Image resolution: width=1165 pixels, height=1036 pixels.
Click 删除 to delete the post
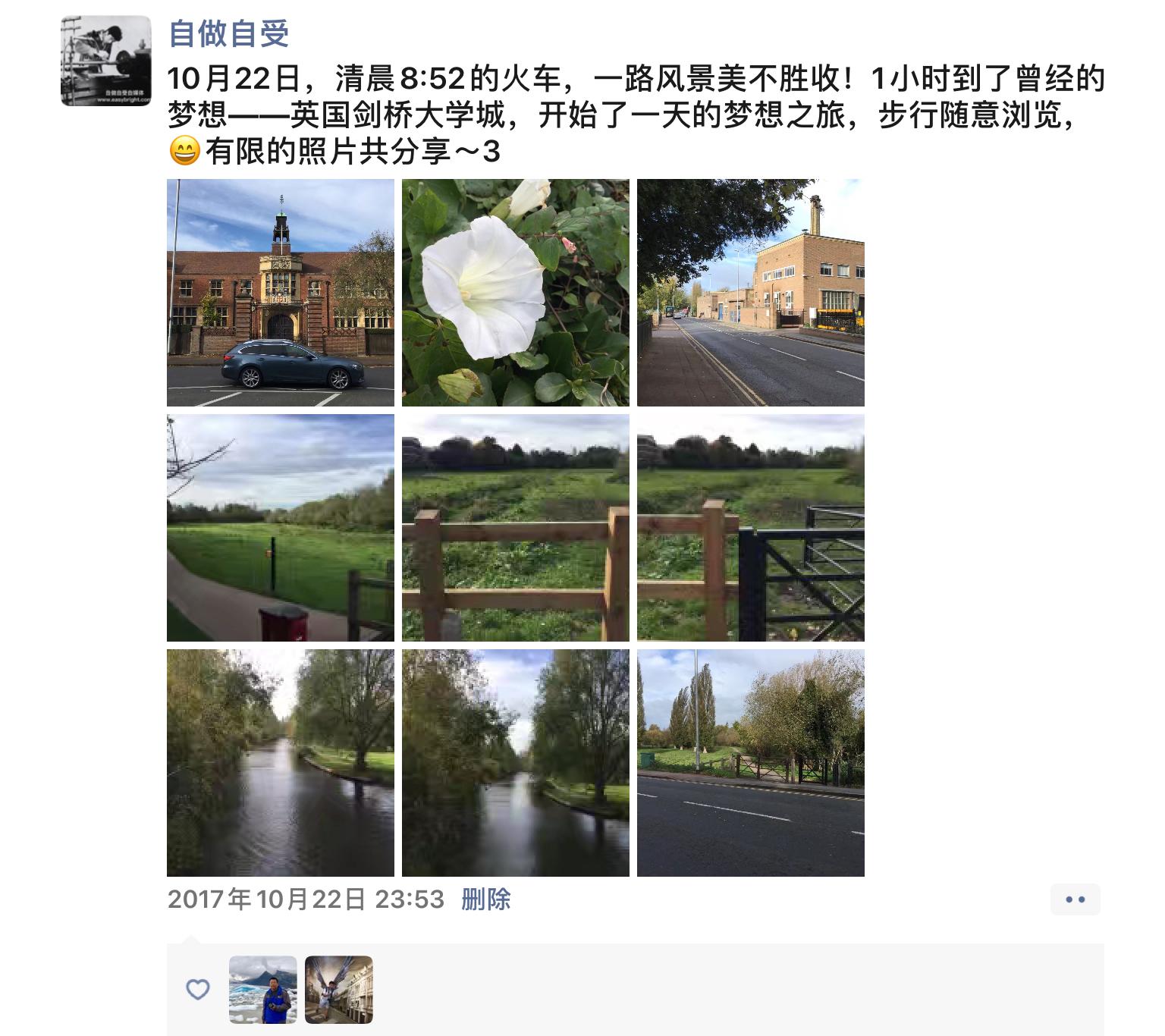[486, 899]
